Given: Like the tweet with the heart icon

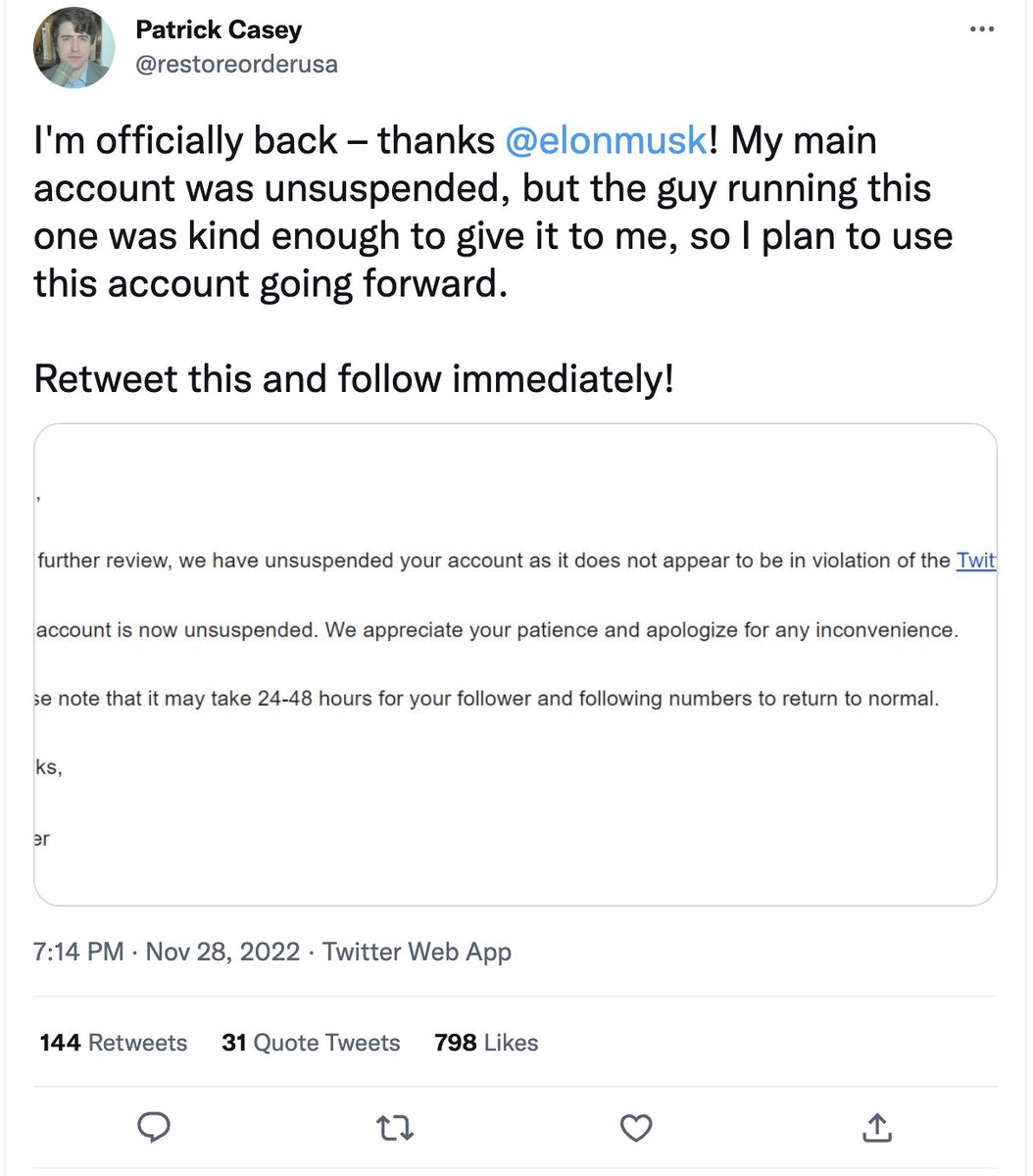Looking at the screenshot, I should click(636, 1128).
